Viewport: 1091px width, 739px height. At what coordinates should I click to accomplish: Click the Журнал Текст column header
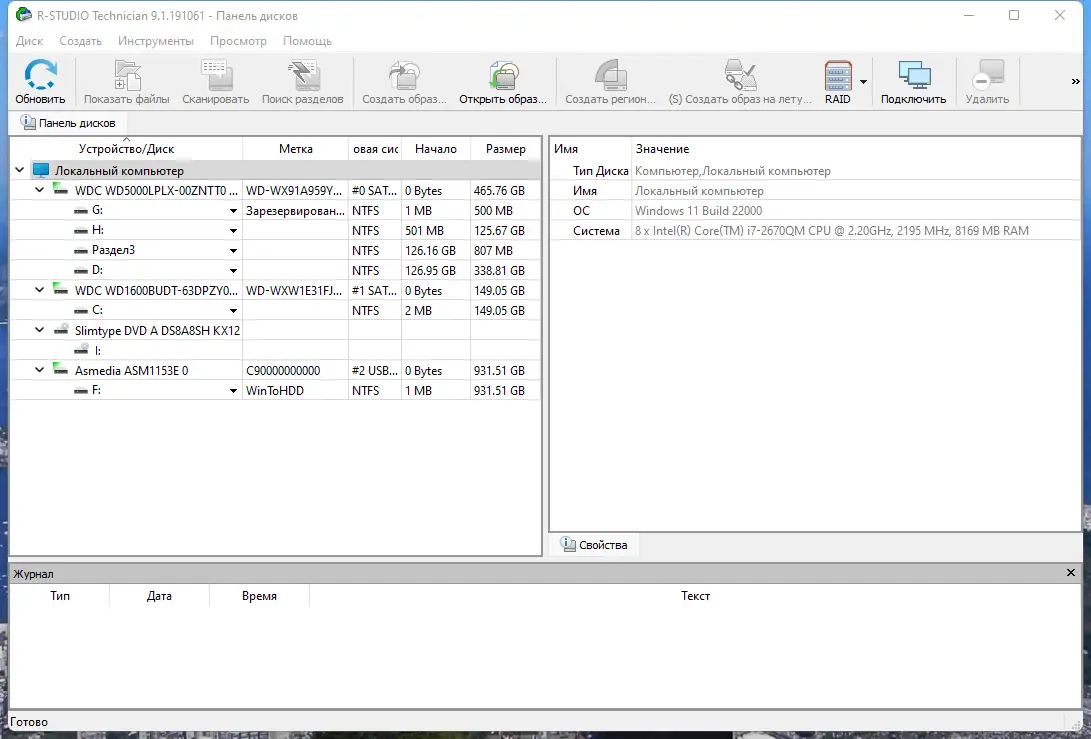(695, 596)
